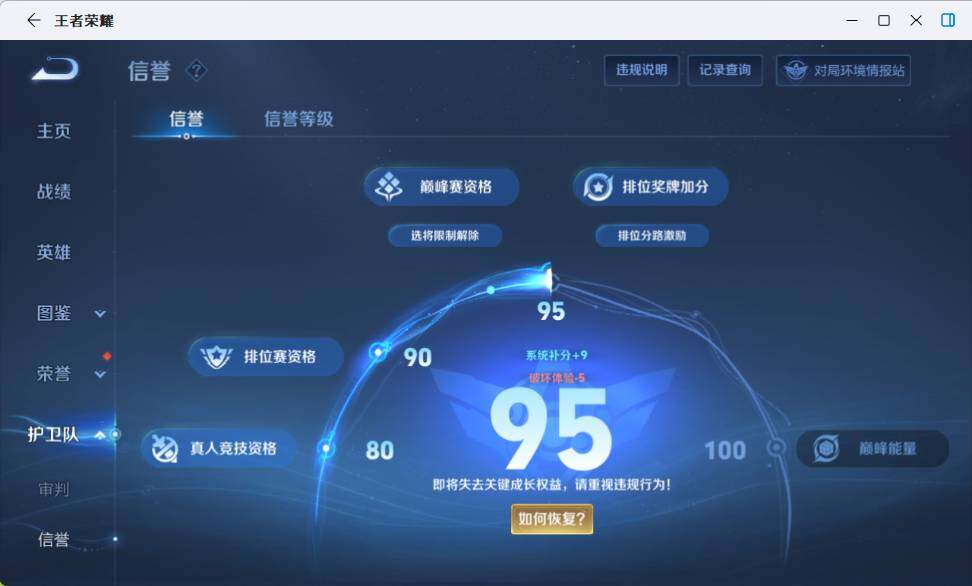The width and height of the screenshot is (972, 586).
Task: Open 审判 sub-item in sidebar
Action: [x=54, y=489]
